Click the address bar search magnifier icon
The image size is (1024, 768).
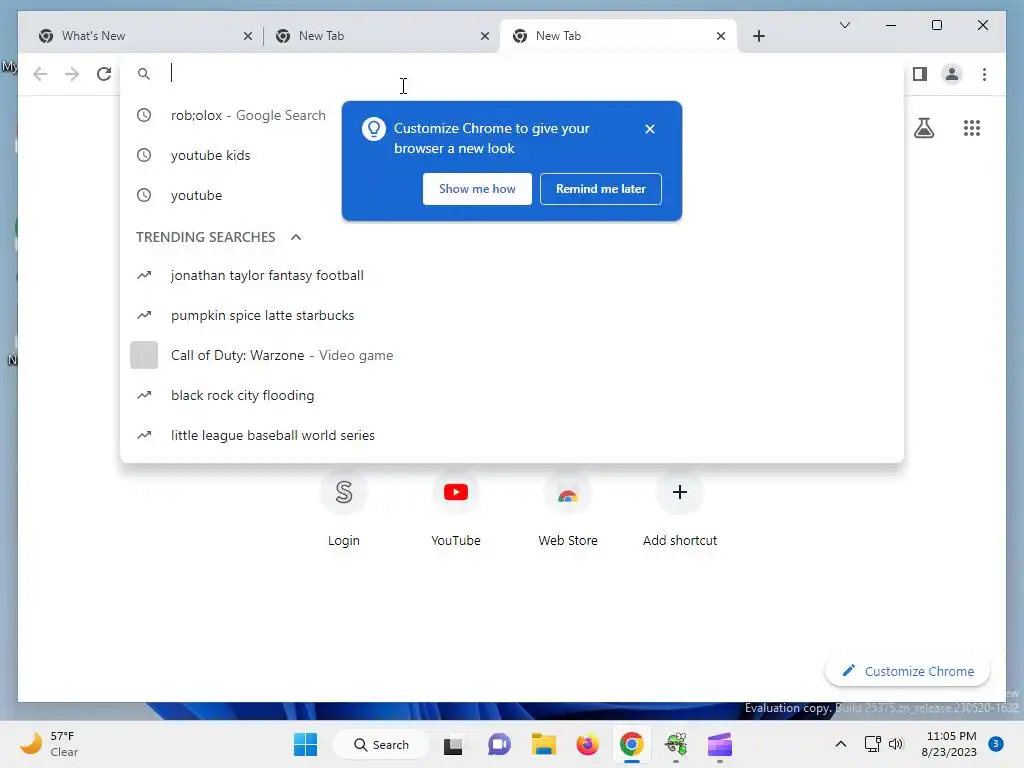[x=144, y=74]
